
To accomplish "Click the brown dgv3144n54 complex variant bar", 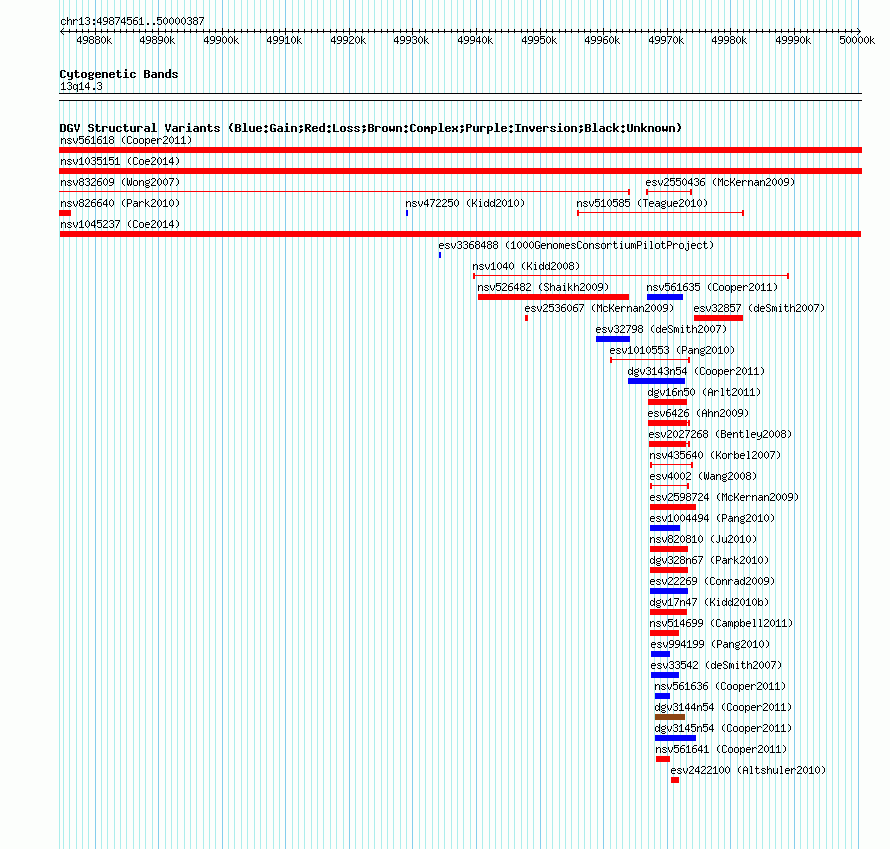I will [670, 717].
